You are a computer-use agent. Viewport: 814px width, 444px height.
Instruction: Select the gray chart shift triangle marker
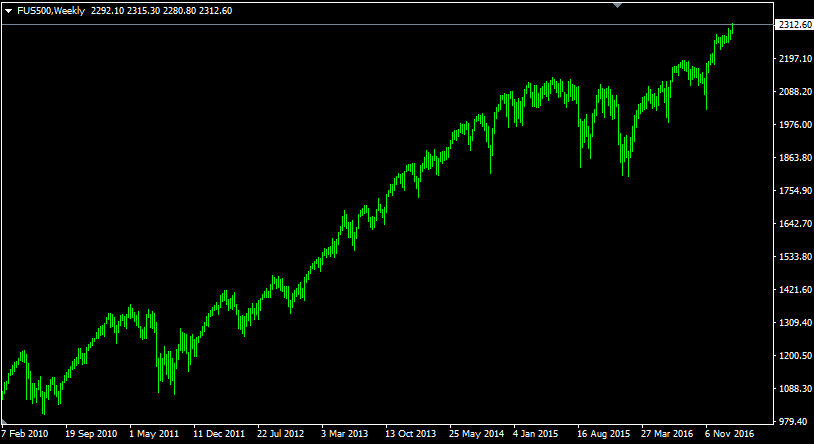[x=617, y=5]
